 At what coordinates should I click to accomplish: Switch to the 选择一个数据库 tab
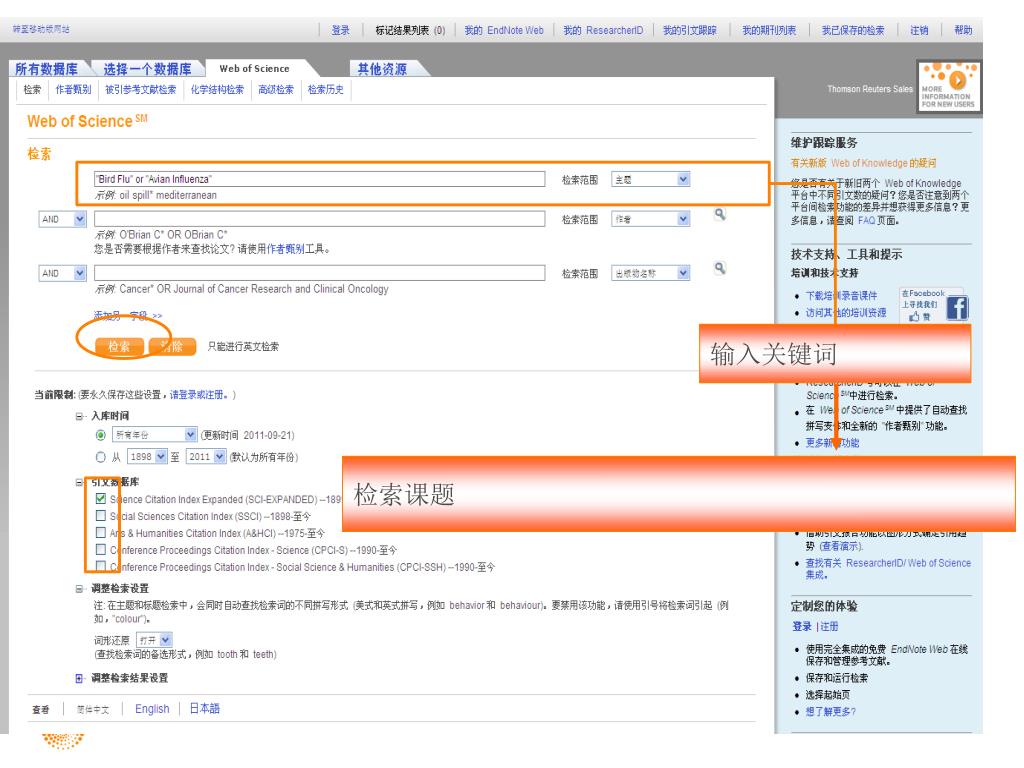click(147, 69)
